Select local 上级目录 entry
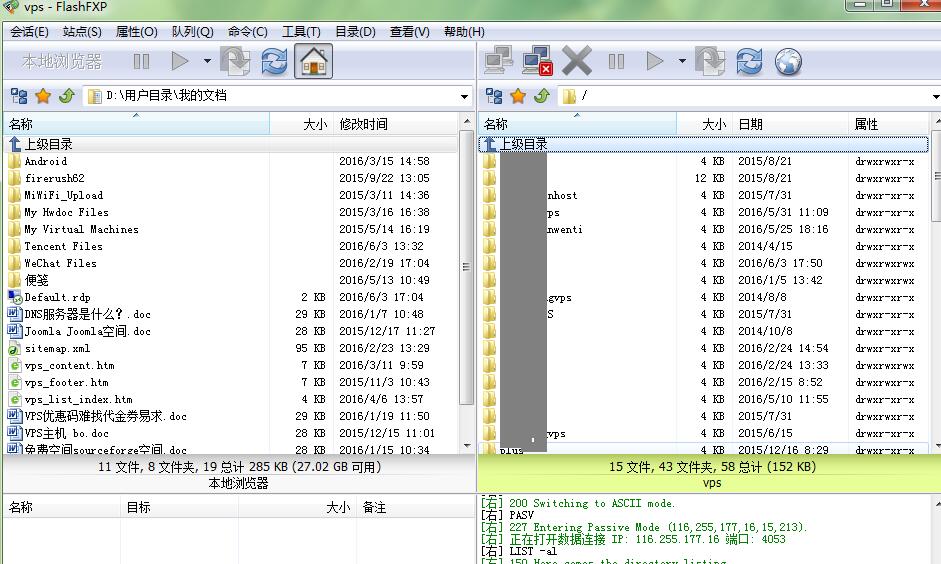Viewport: 941px width, 564px height. coord(231,144)
